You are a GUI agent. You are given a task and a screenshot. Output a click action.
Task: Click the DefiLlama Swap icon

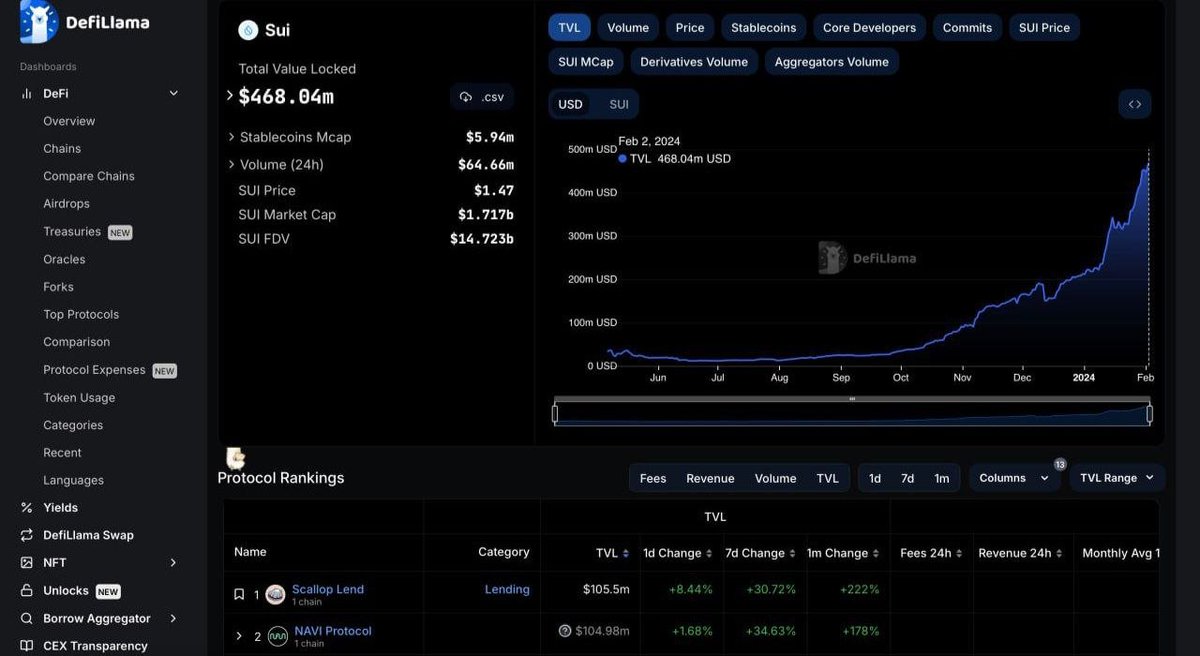[x=27, y=535]
